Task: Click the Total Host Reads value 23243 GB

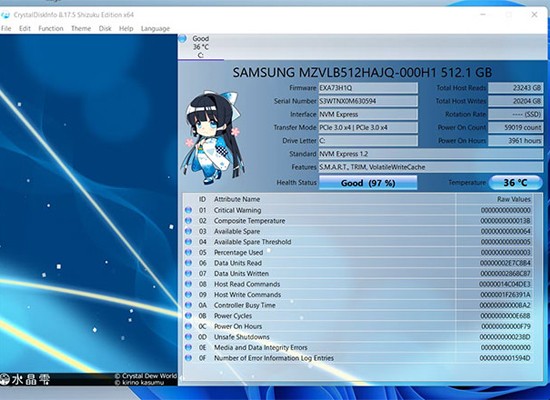Action: click(x=516, y=88)
